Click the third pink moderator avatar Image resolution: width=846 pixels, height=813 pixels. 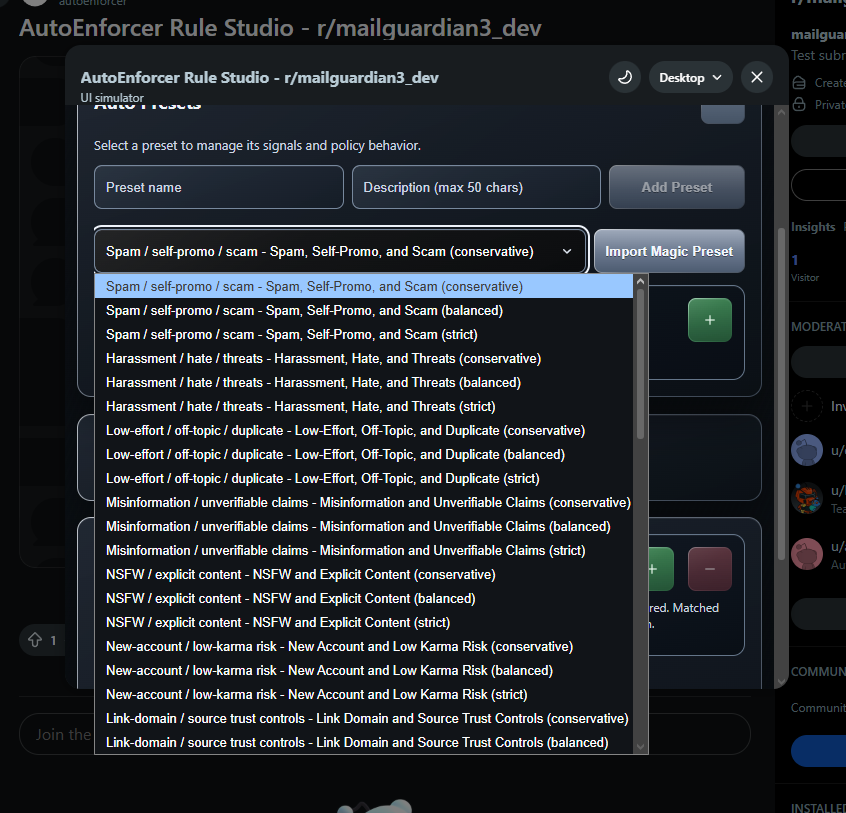pyautogui.click(x=807, y=554)
